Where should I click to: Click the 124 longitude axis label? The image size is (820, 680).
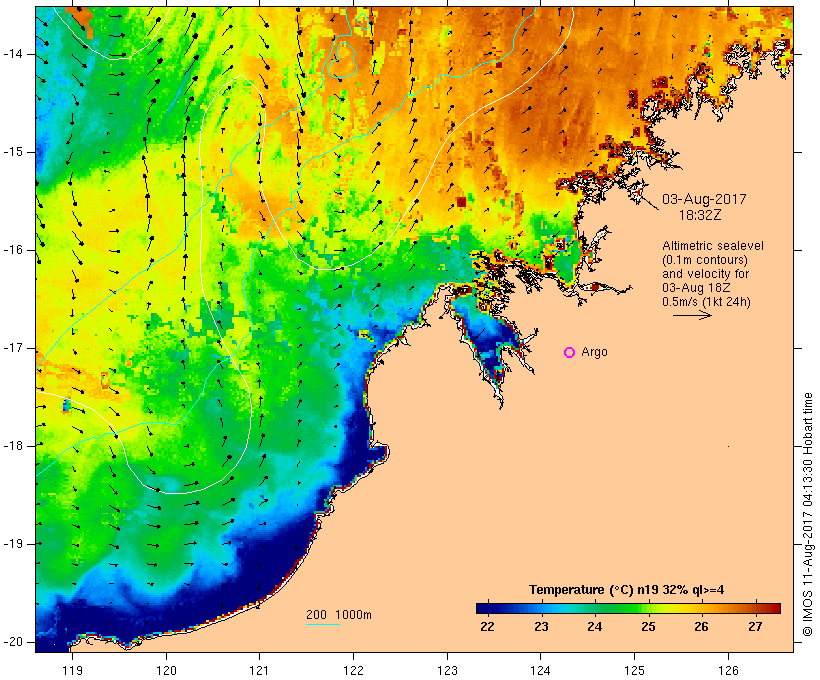(540, 670)
